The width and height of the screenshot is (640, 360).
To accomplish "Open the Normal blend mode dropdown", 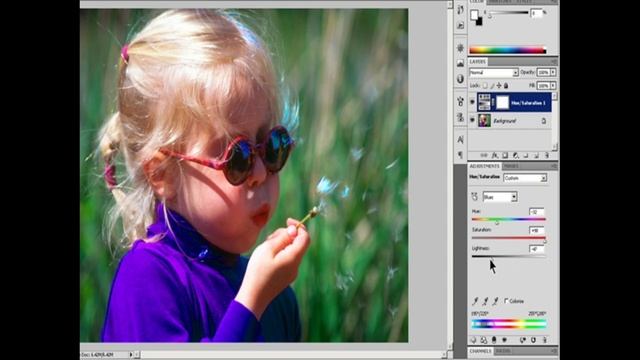I will click(x=494, y=72).
